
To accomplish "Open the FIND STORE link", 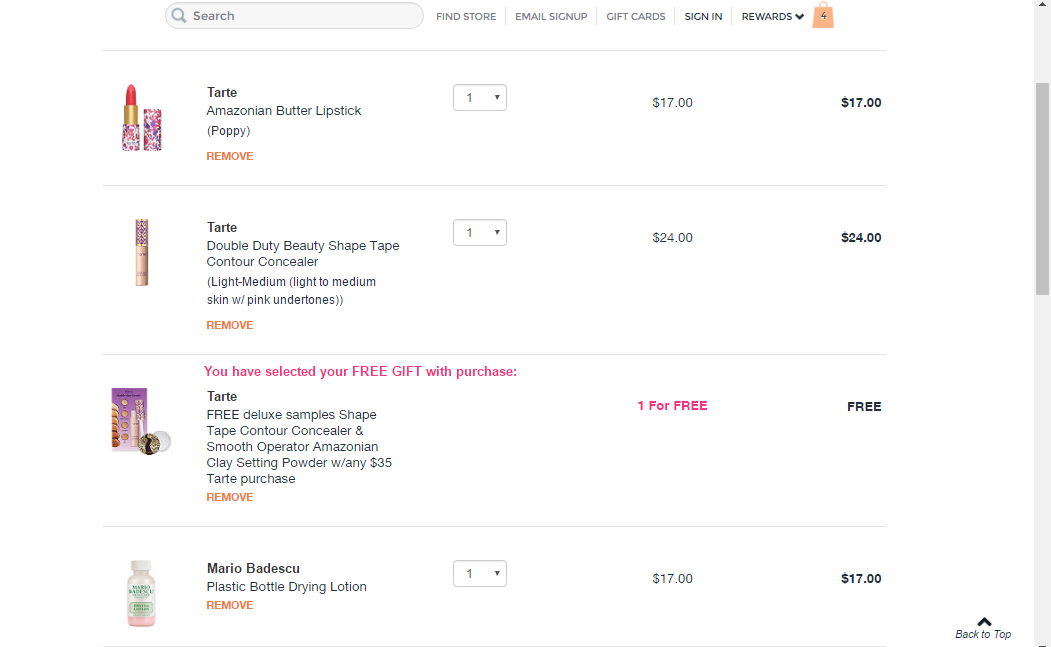I will point(466,16).
